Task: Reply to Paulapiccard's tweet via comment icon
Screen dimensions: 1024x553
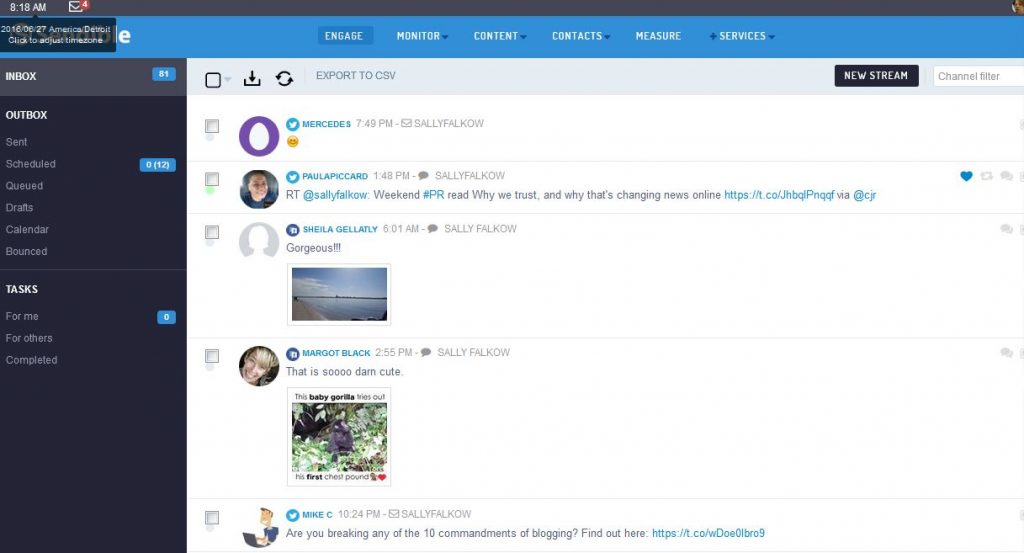Action: [1006, 176]
